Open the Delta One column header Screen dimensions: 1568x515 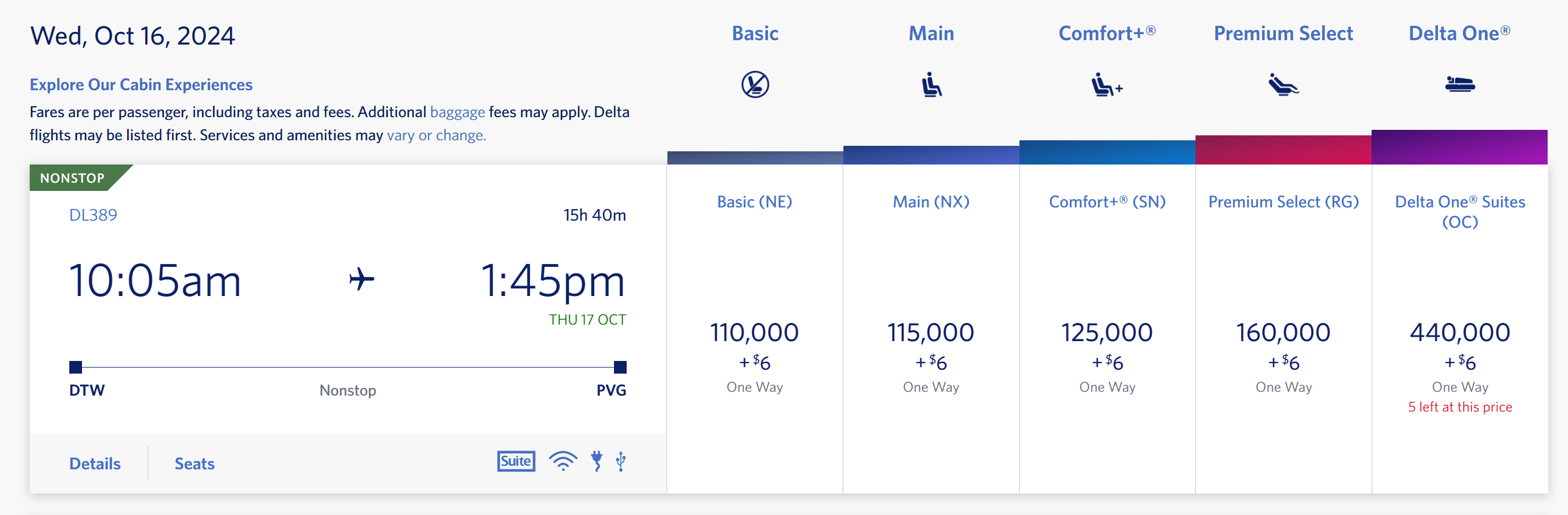(x=1459, y=33)
